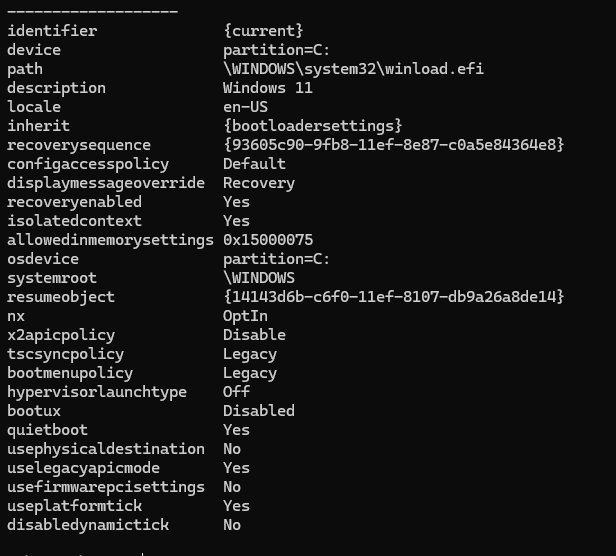Click the resumeobject GUID value
Image resolution: width=616 pixels, height=556 pixels.
(x=393, y=297)
